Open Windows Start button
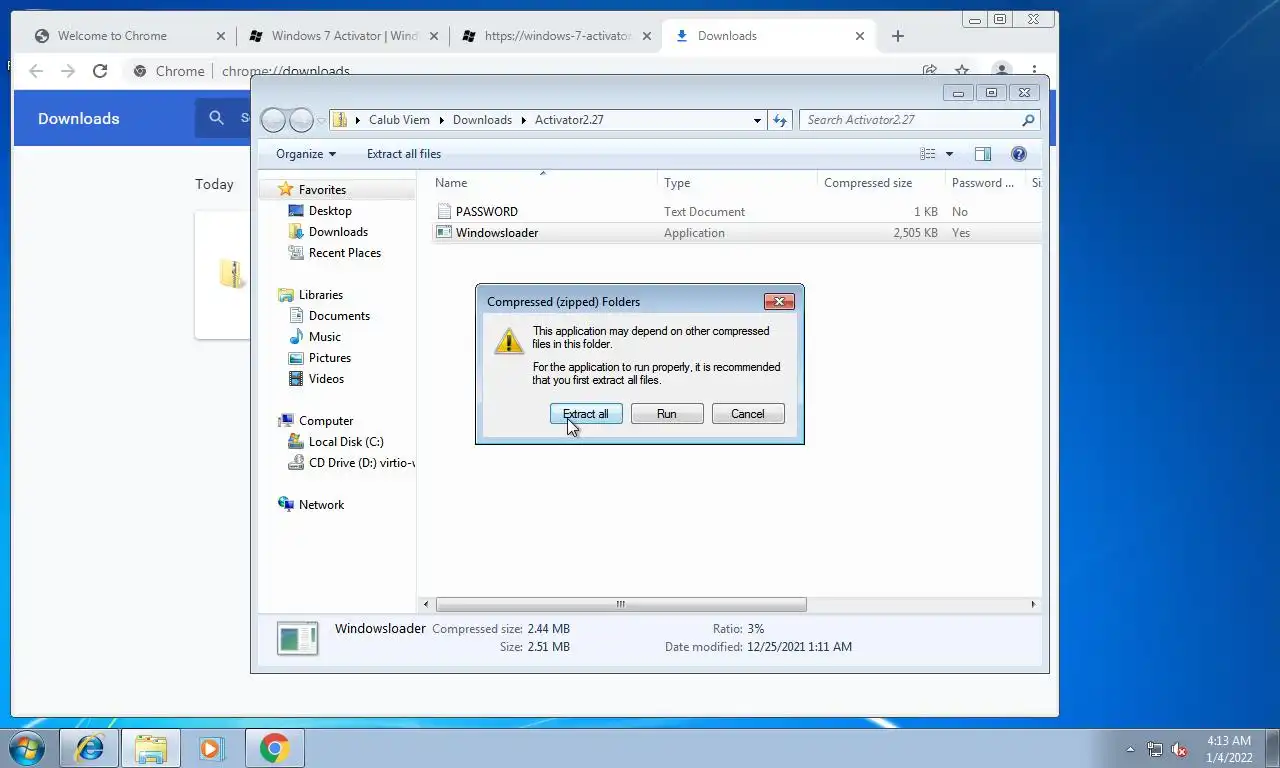Image resolution: width=1280 pixels, height=768 pixels. pyautogui.click(x=26, y=748)
